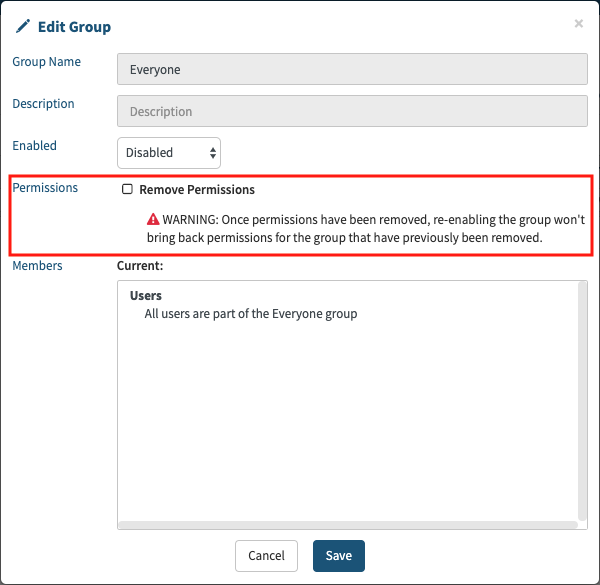Select the Users heading in members list
Screen dimensions: 600x585
click(x=146, y=296)
